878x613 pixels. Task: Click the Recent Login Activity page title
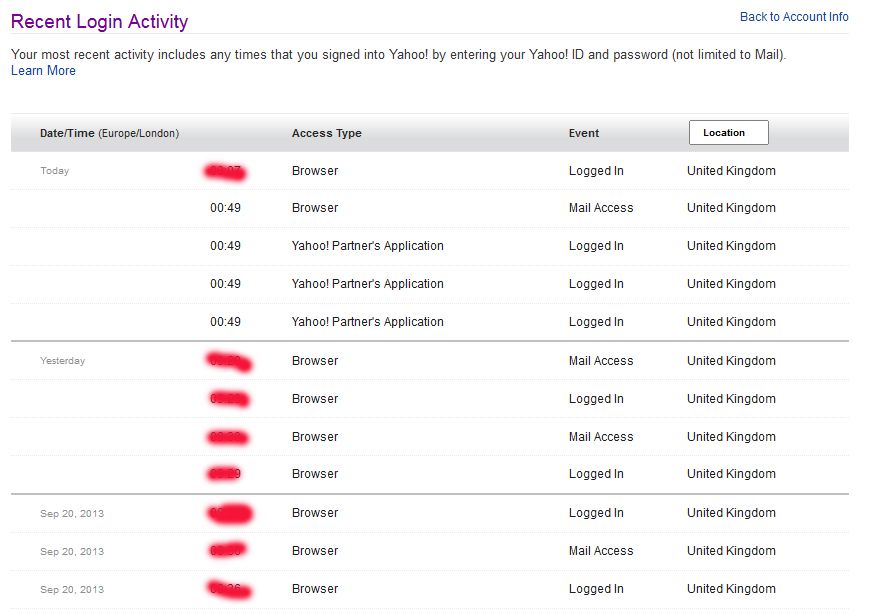(99, 21)
